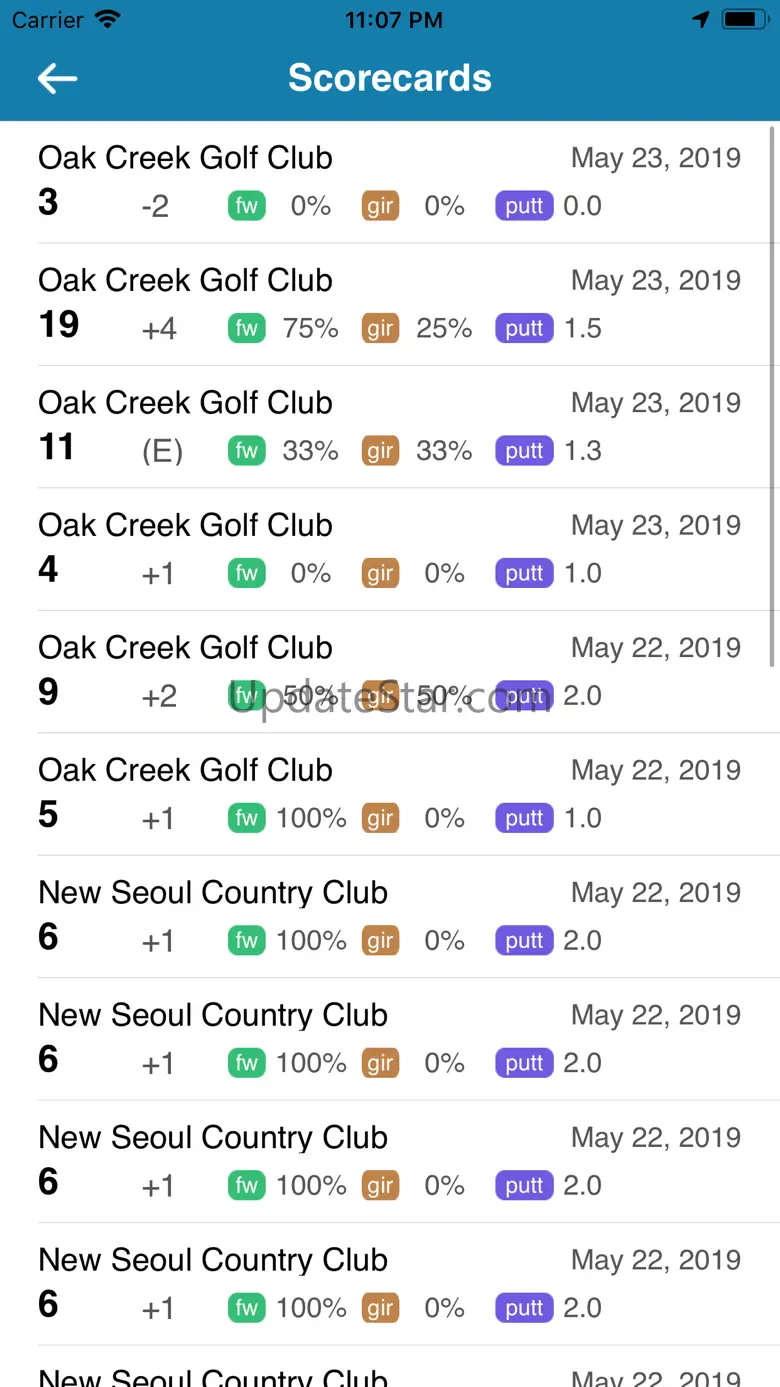Open the Oak Creek scorecard with score 5
The width and height of the screenshot is (780, 1387).
coord(389,794)
